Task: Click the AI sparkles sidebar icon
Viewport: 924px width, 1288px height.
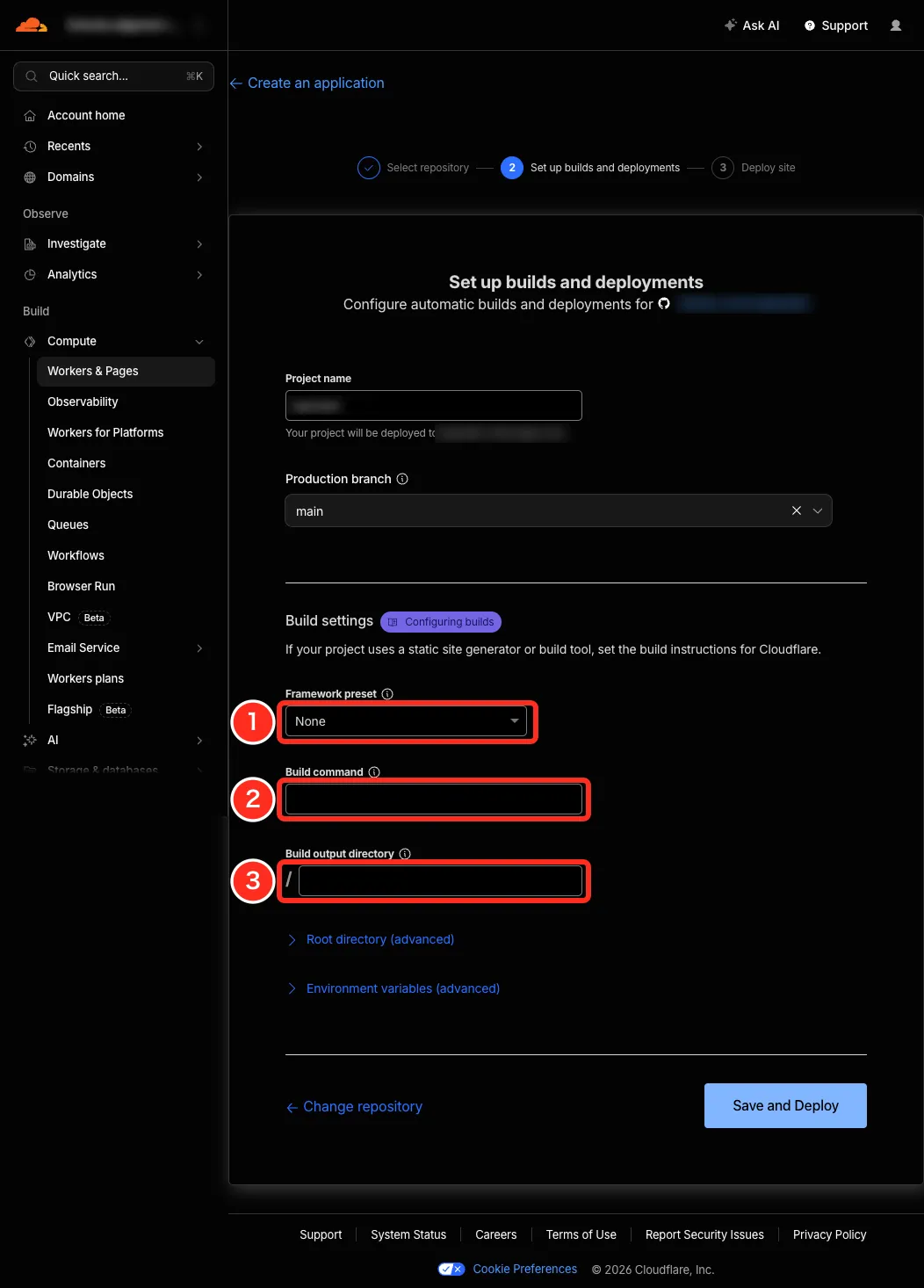Action: click(30, 741)
